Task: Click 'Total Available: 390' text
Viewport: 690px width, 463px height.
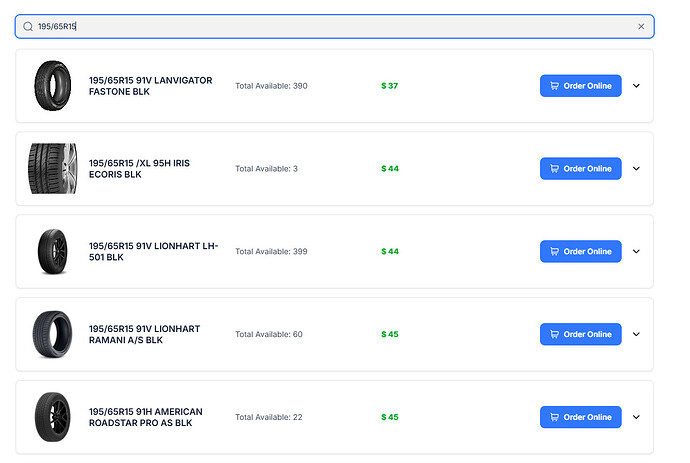Action: click(x=271, y=86)
